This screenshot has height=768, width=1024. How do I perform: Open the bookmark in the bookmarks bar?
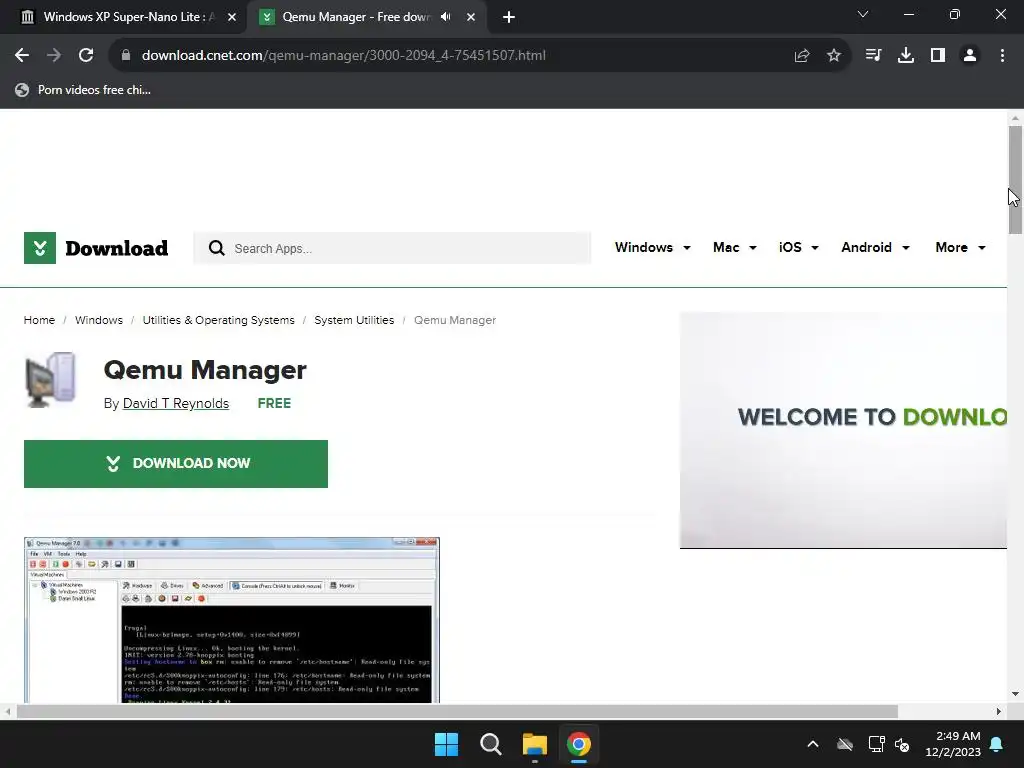84,90
